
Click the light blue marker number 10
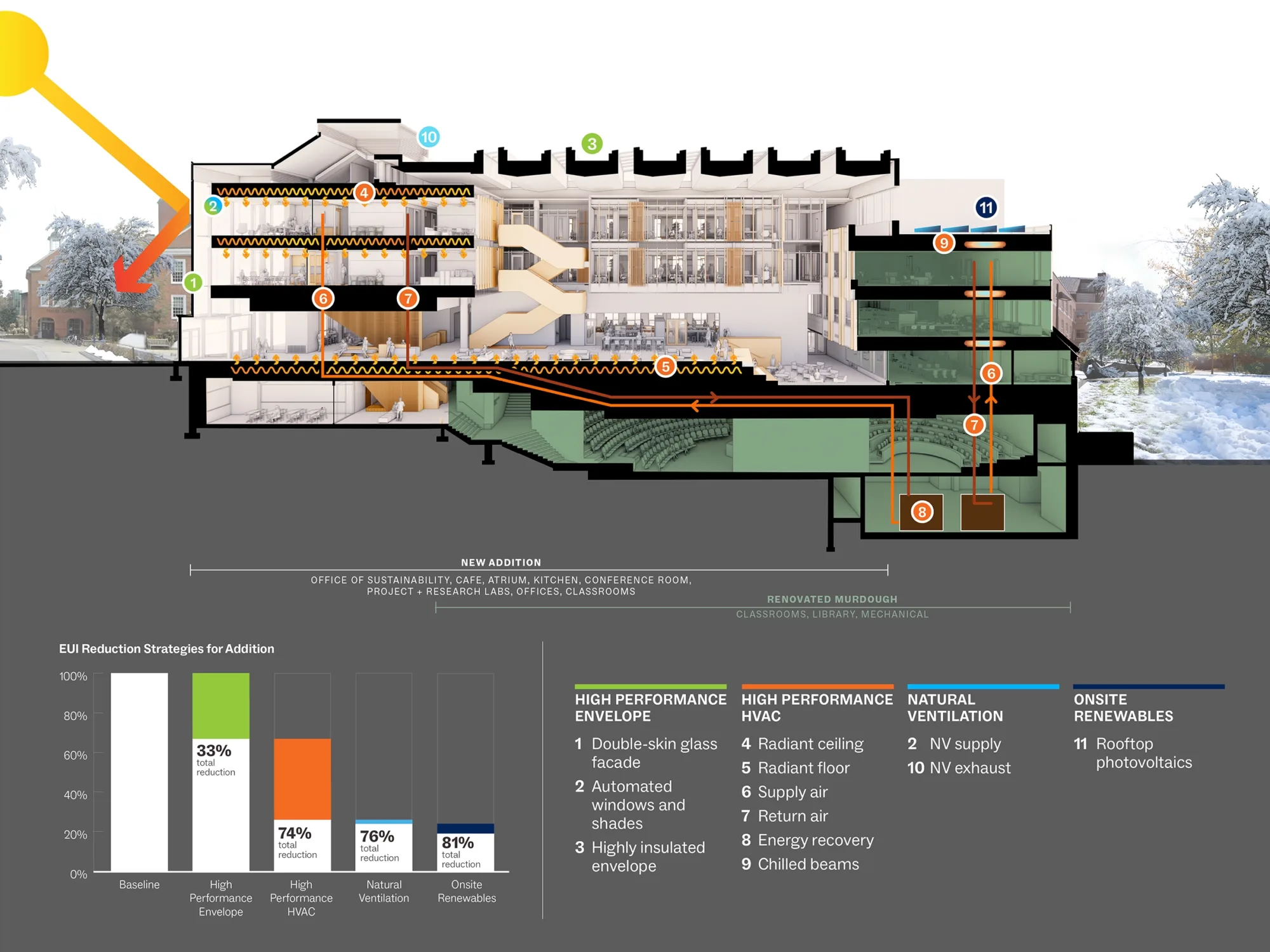click(429, 137)
